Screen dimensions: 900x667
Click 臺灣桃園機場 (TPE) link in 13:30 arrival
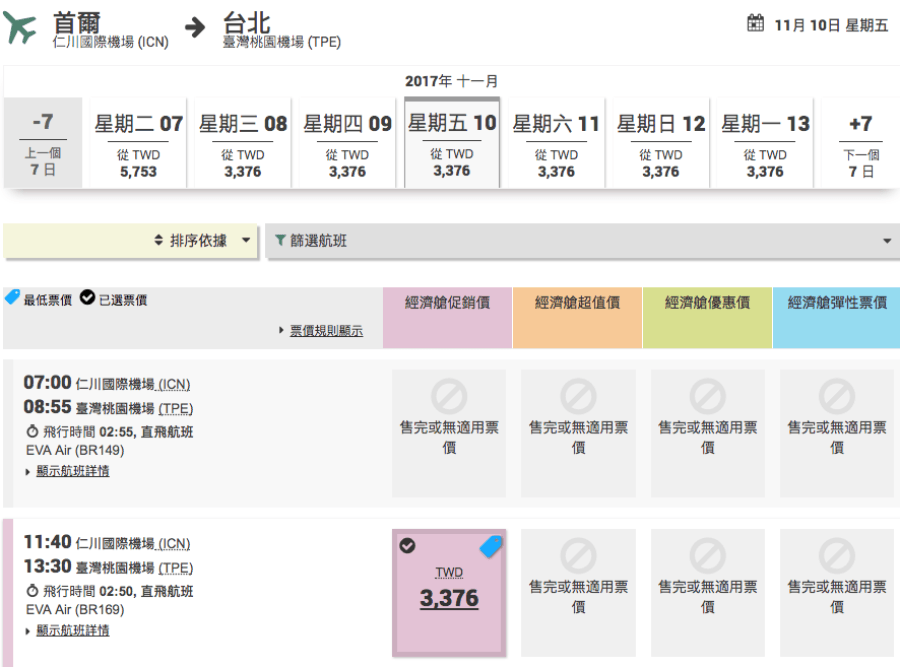[x=135, y=568]
